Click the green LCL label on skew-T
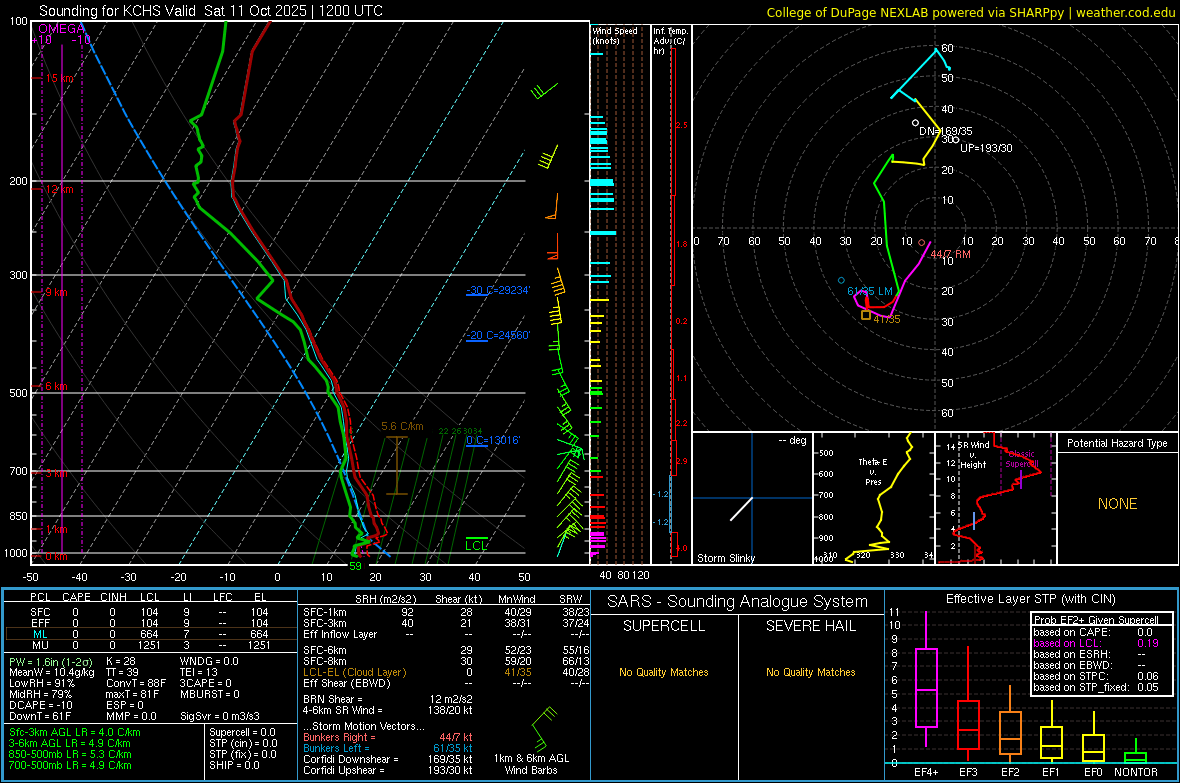This screenshot has width=1180, height=783. click(476, 545)
